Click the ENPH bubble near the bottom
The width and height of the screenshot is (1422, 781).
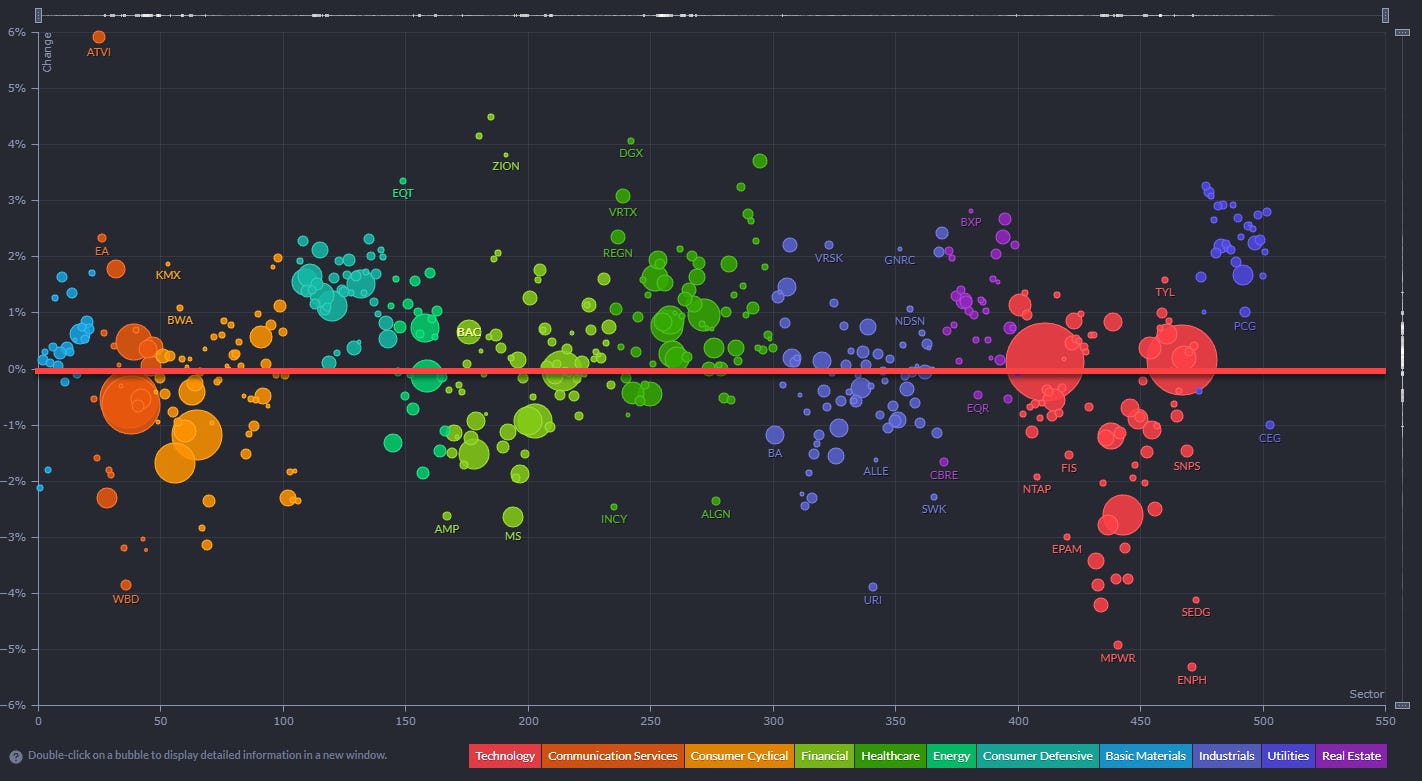pyautogui.click(x=1192, y=667)
